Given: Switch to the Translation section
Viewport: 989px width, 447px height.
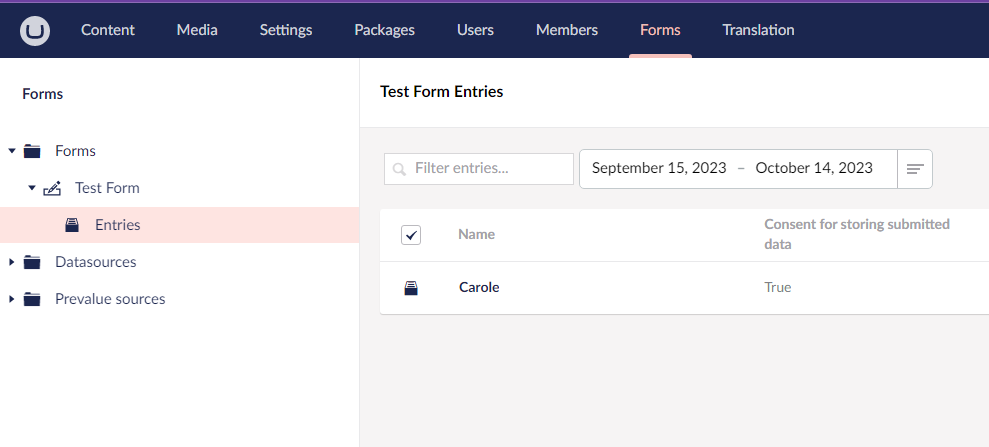Looking at the screenshot, I should click(758, 30).
